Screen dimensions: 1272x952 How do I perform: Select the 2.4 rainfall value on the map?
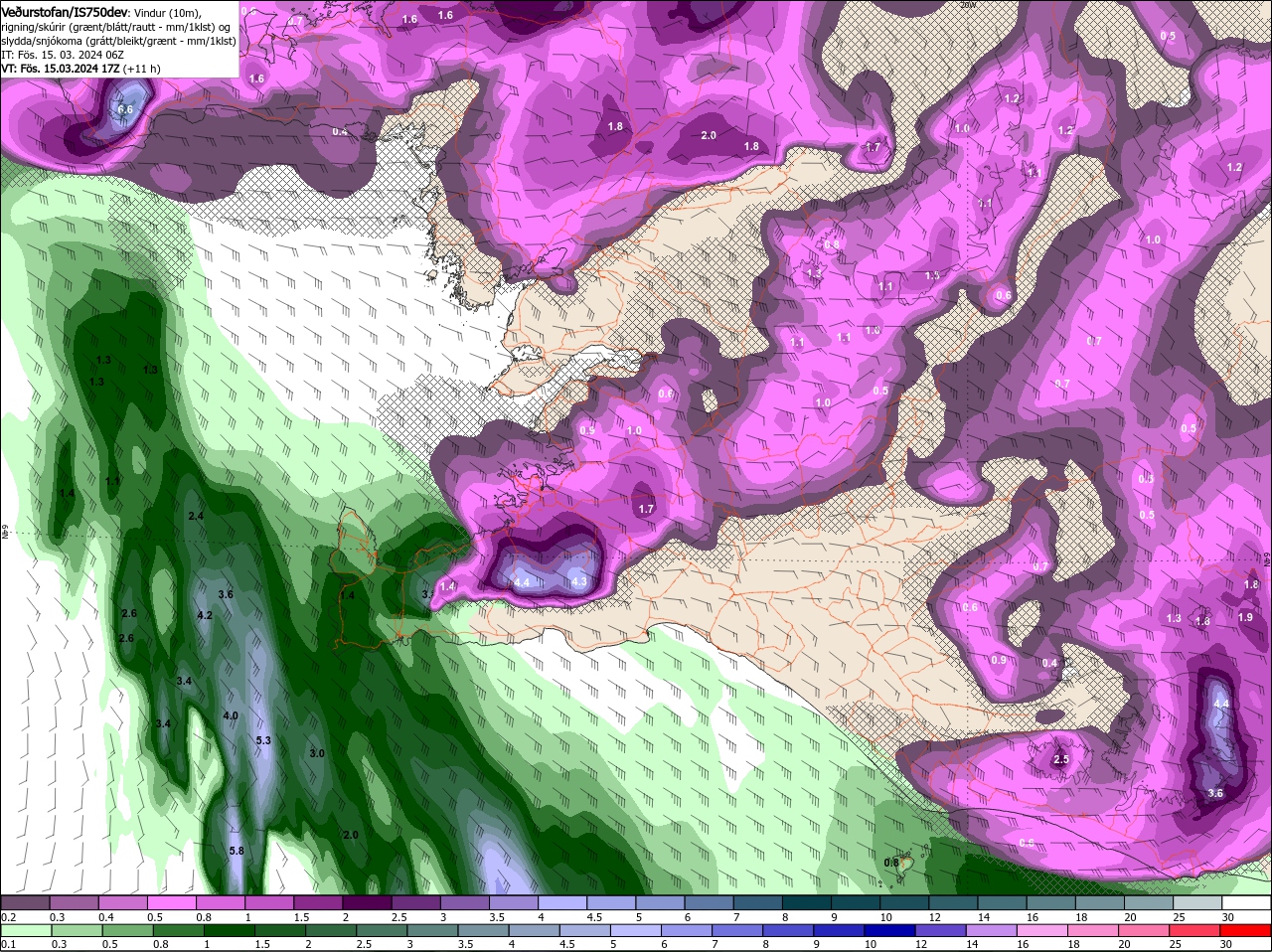[x=196, y=516]
